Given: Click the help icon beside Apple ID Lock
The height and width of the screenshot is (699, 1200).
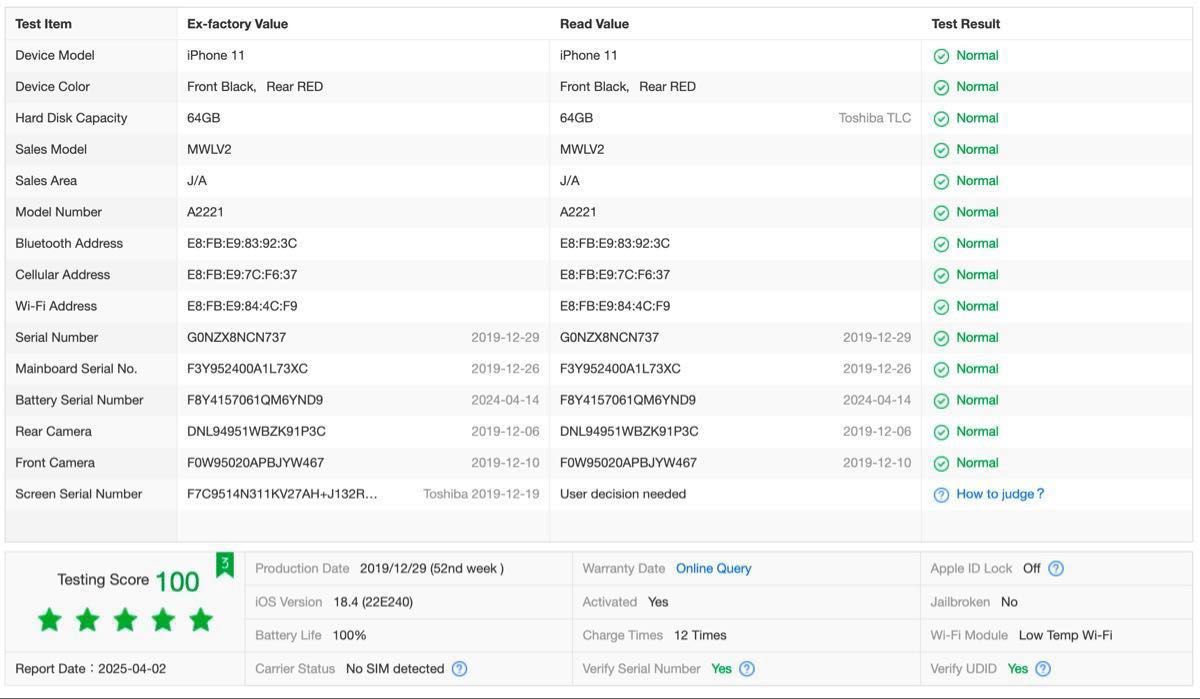Looking at the screenshot, I should (1056, 568).
